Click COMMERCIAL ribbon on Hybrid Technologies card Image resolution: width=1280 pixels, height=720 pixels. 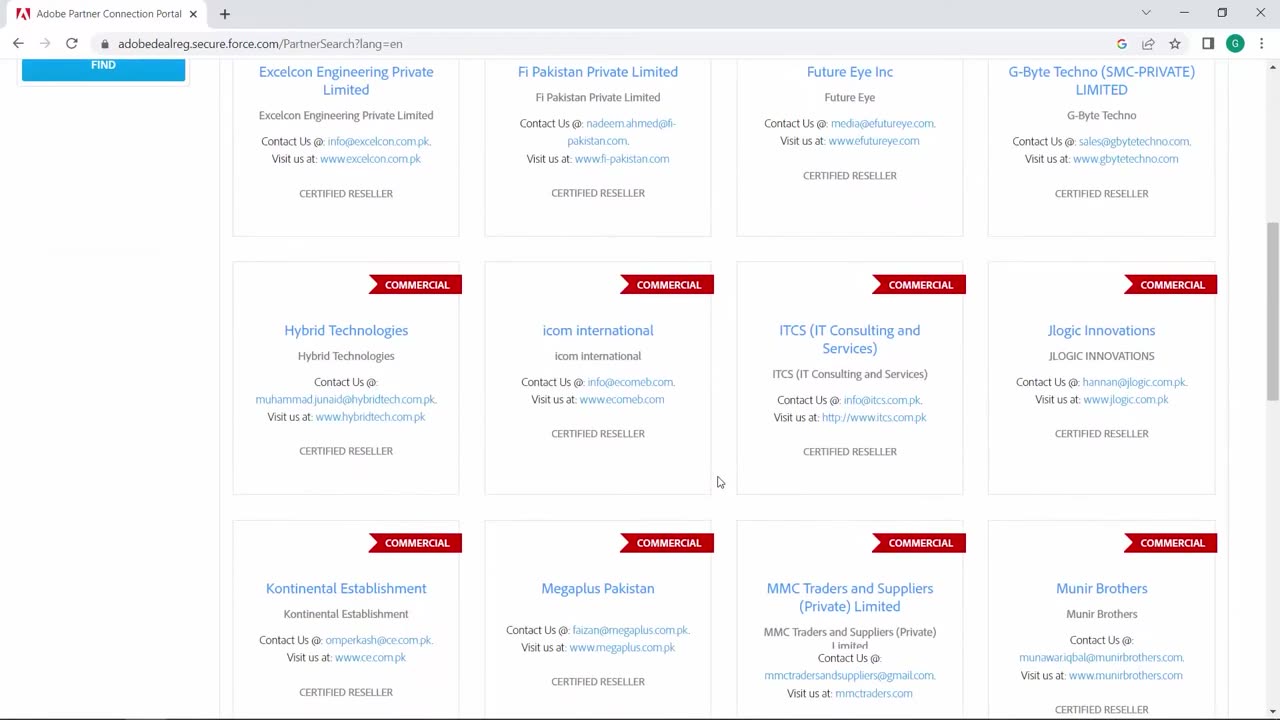[x=417, y=285]
